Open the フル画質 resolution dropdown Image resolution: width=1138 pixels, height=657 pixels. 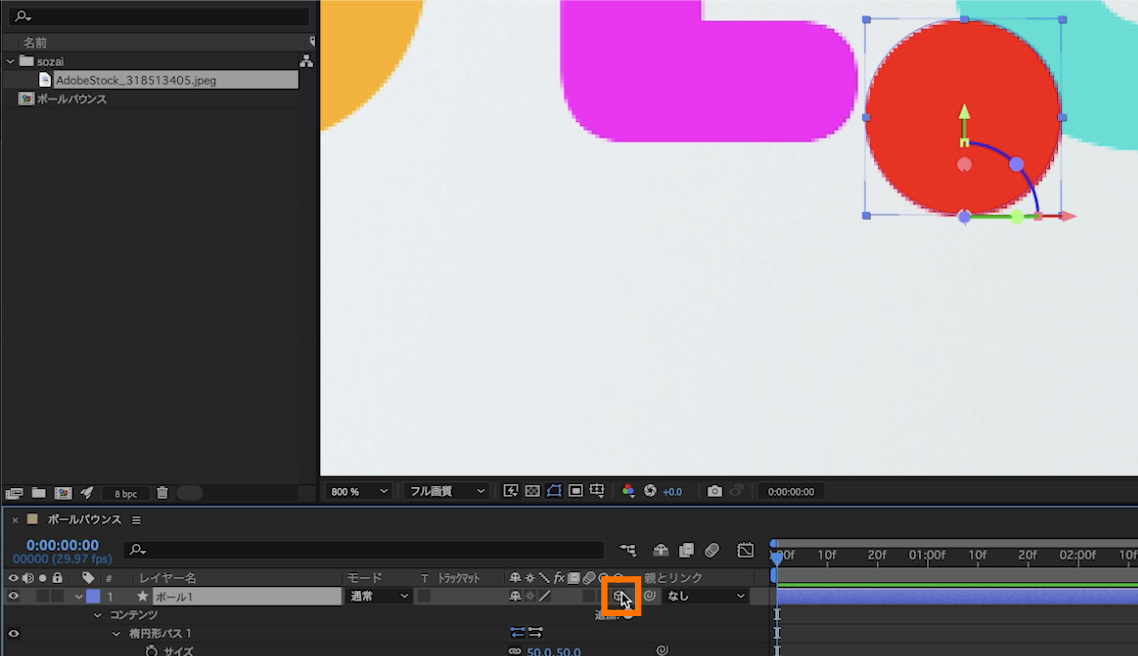click(x=446, y=491)
